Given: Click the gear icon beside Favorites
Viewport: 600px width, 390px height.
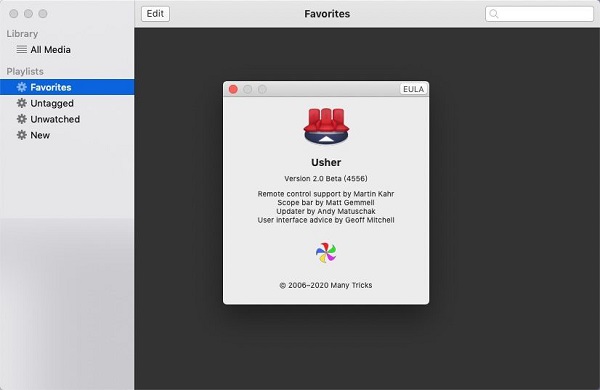Looking at the screenshot, I should [22, 87].
